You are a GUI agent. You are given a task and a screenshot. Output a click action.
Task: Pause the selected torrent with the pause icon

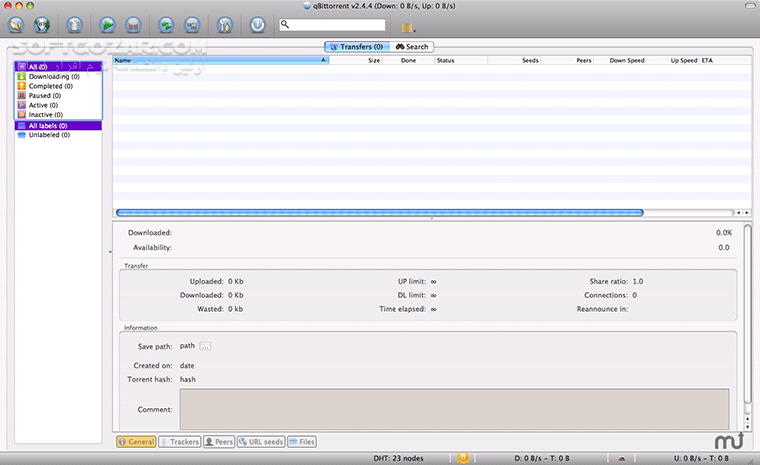pos(133,25)
